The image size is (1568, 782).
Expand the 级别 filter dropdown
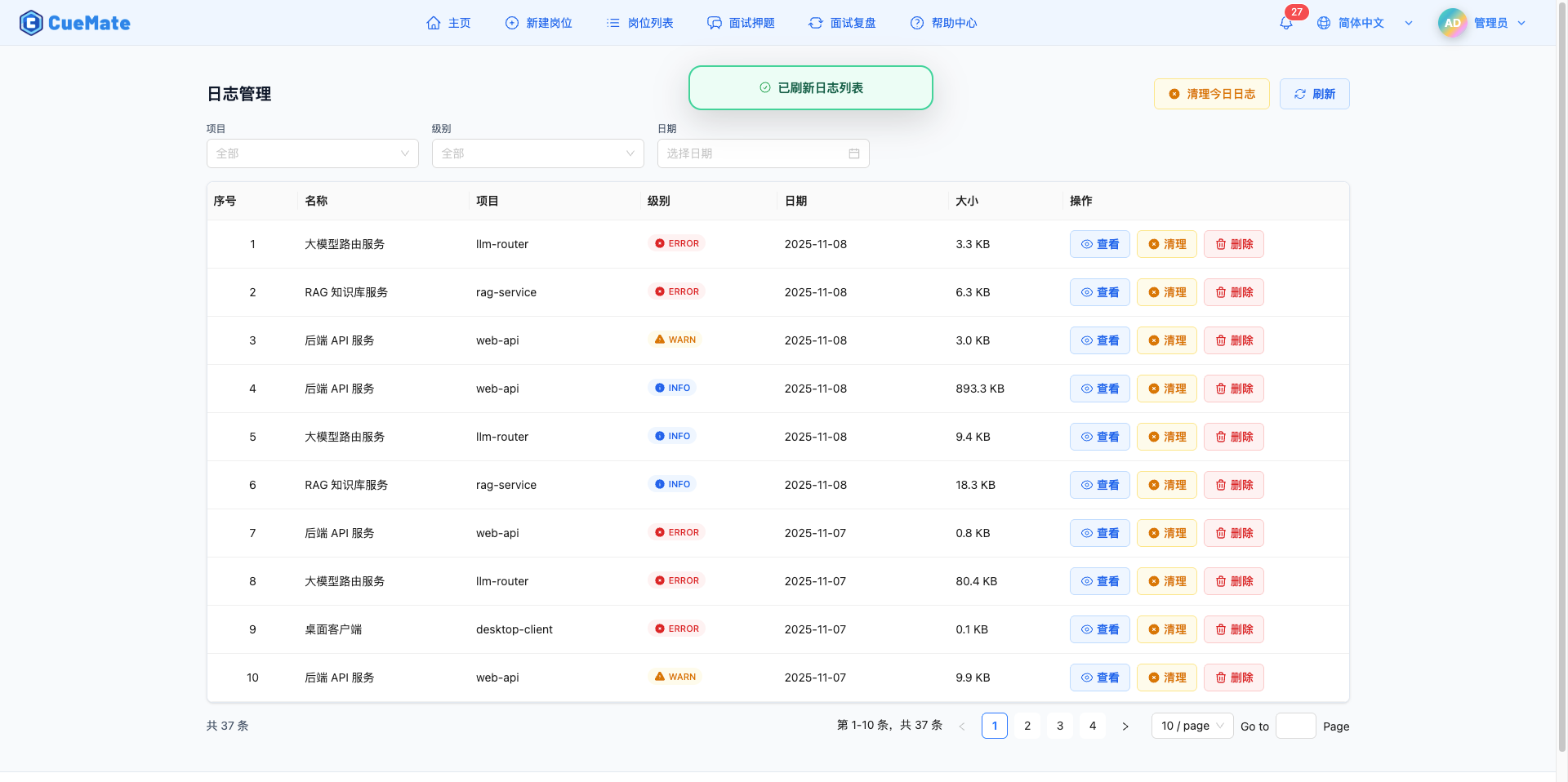537,153
